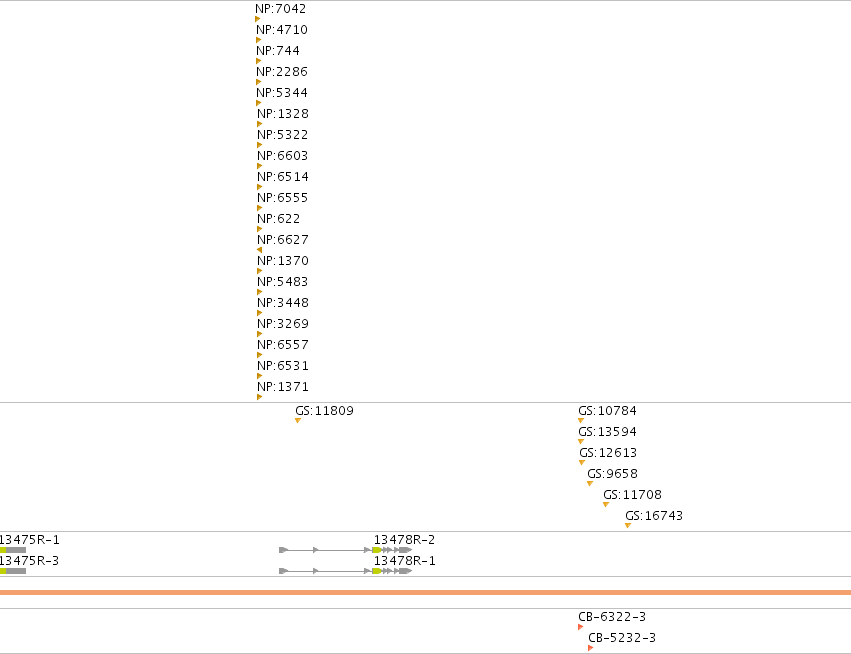Click the marker beneath GS:13594
The image size is (851, 654).
[x=581, y=442]
